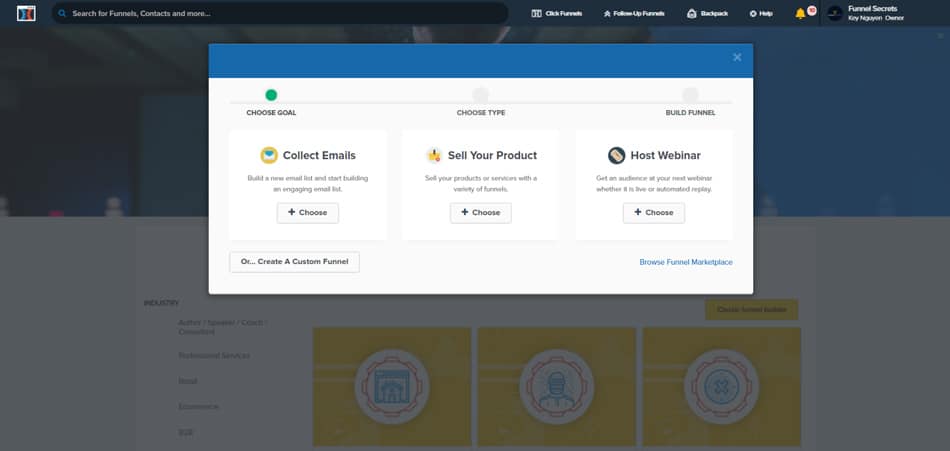Select the Build Funnel step marker
The height and width of the screenshot is (451, 950).
coord(690,95)
